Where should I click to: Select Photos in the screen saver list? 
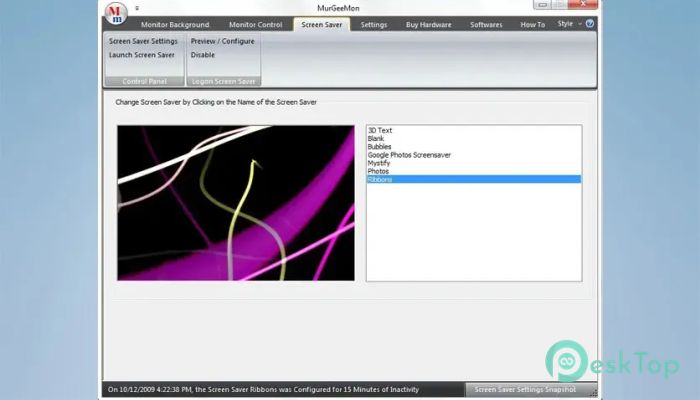pos(474,171)
